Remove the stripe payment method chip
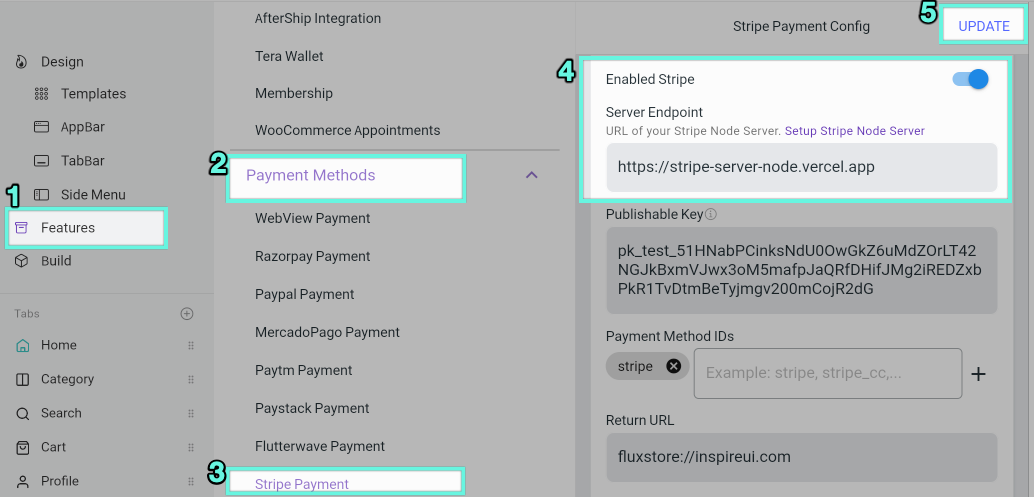Screen dimensions: 1034x497 point(673,366)
